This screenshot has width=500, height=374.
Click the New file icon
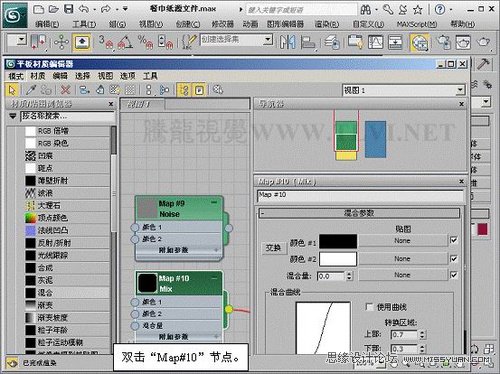click(x=39, y=9)
